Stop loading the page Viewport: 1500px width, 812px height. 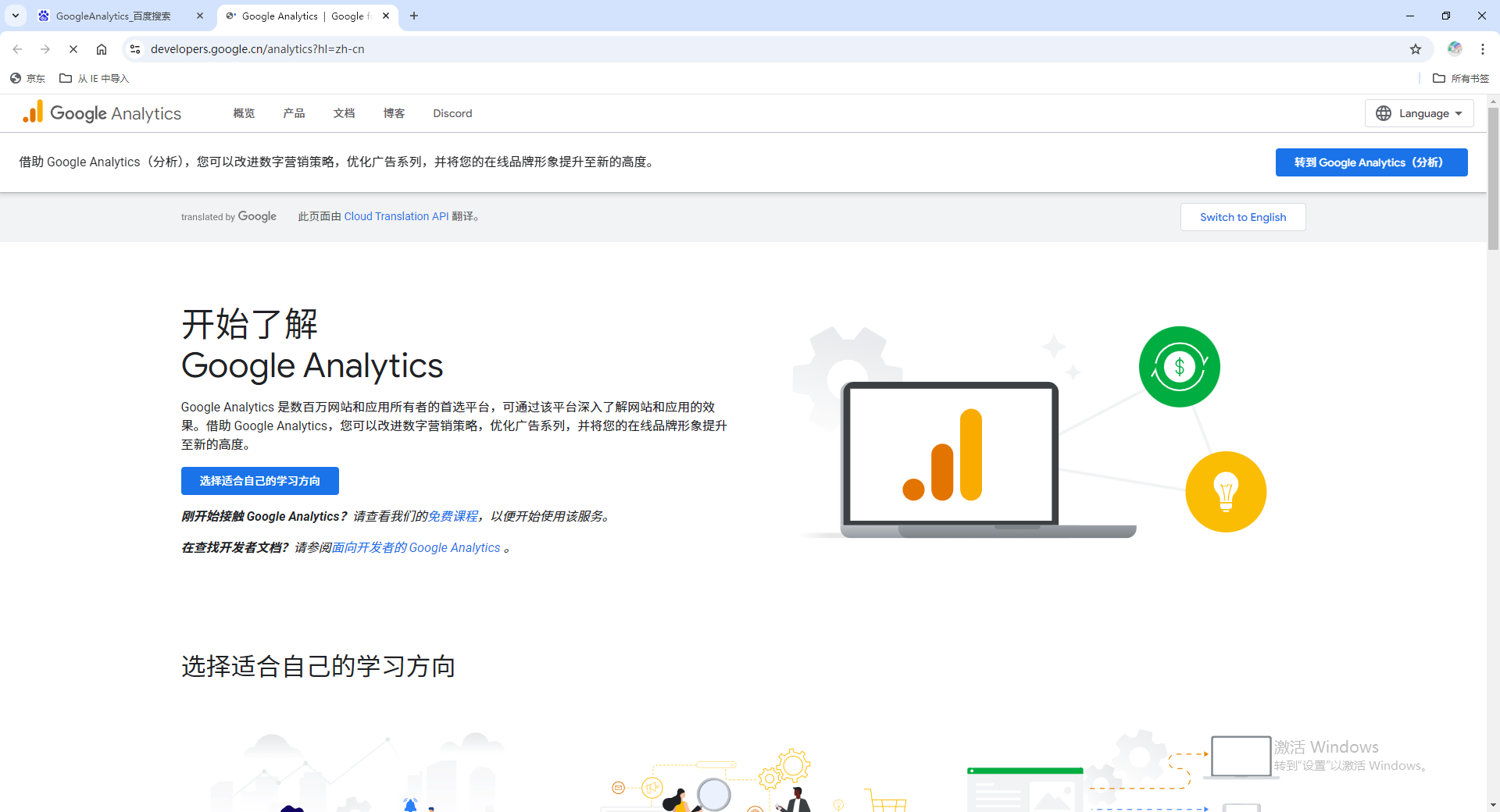pos(73,49)
